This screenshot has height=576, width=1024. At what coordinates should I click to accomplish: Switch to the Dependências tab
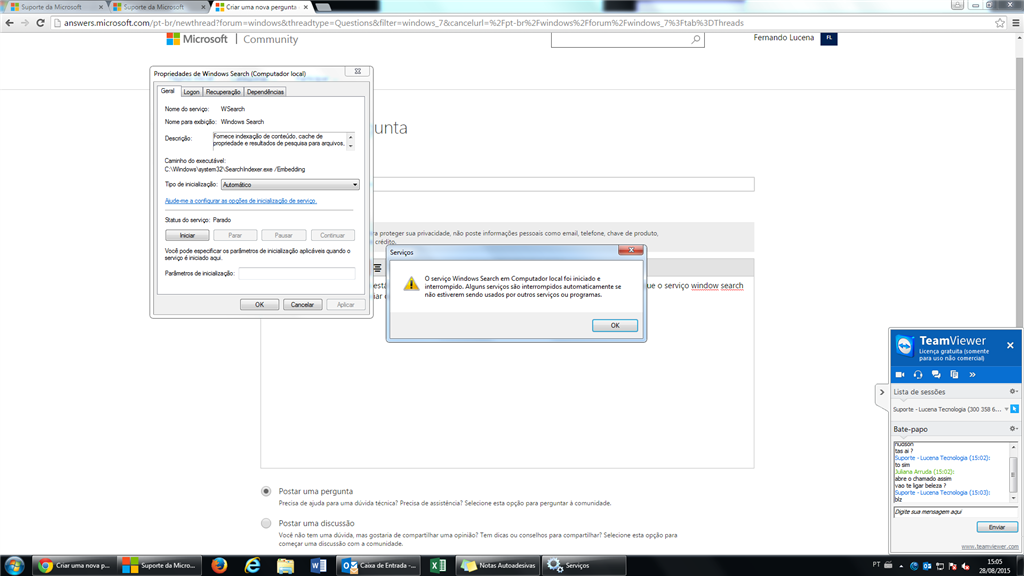coord(265,92)
